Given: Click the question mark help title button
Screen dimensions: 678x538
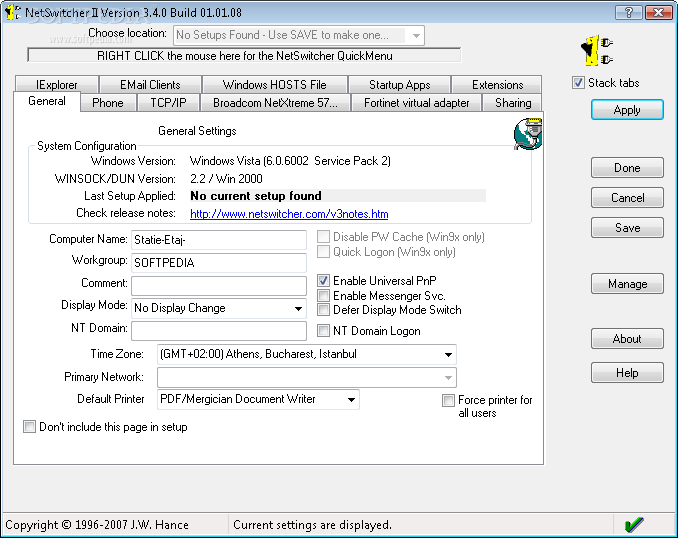Looking at the screenshot, I should pos(629,13).
